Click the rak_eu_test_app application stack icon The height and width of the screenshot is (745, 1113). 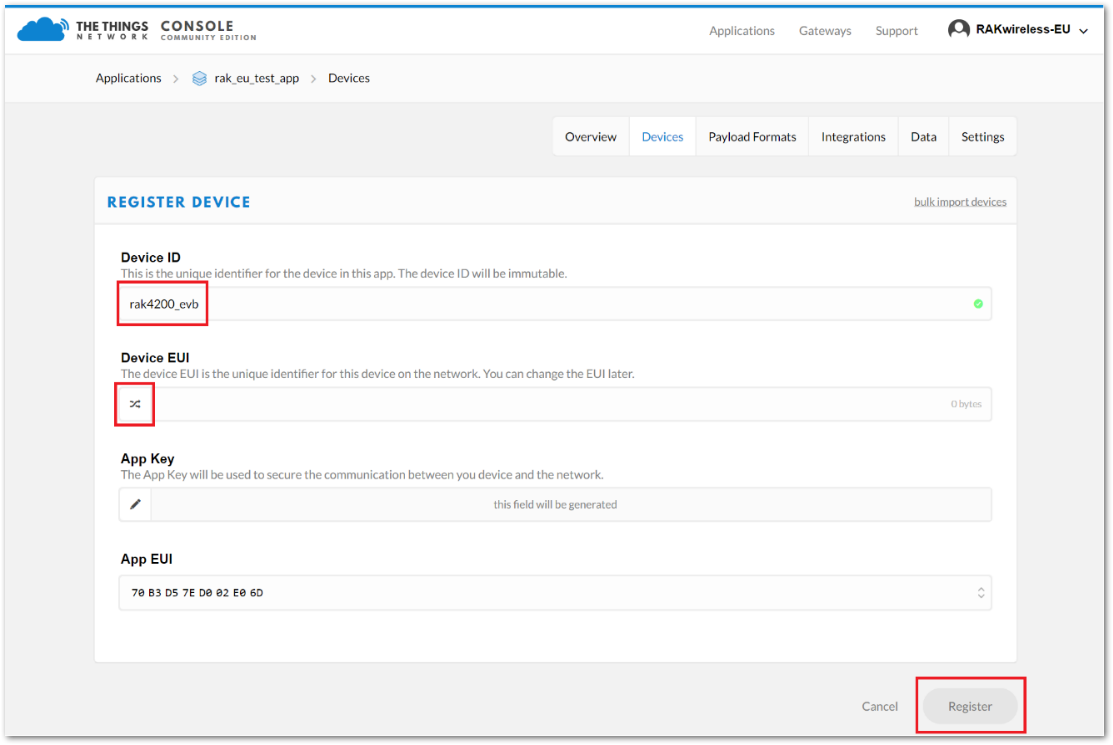coord(199,78)
